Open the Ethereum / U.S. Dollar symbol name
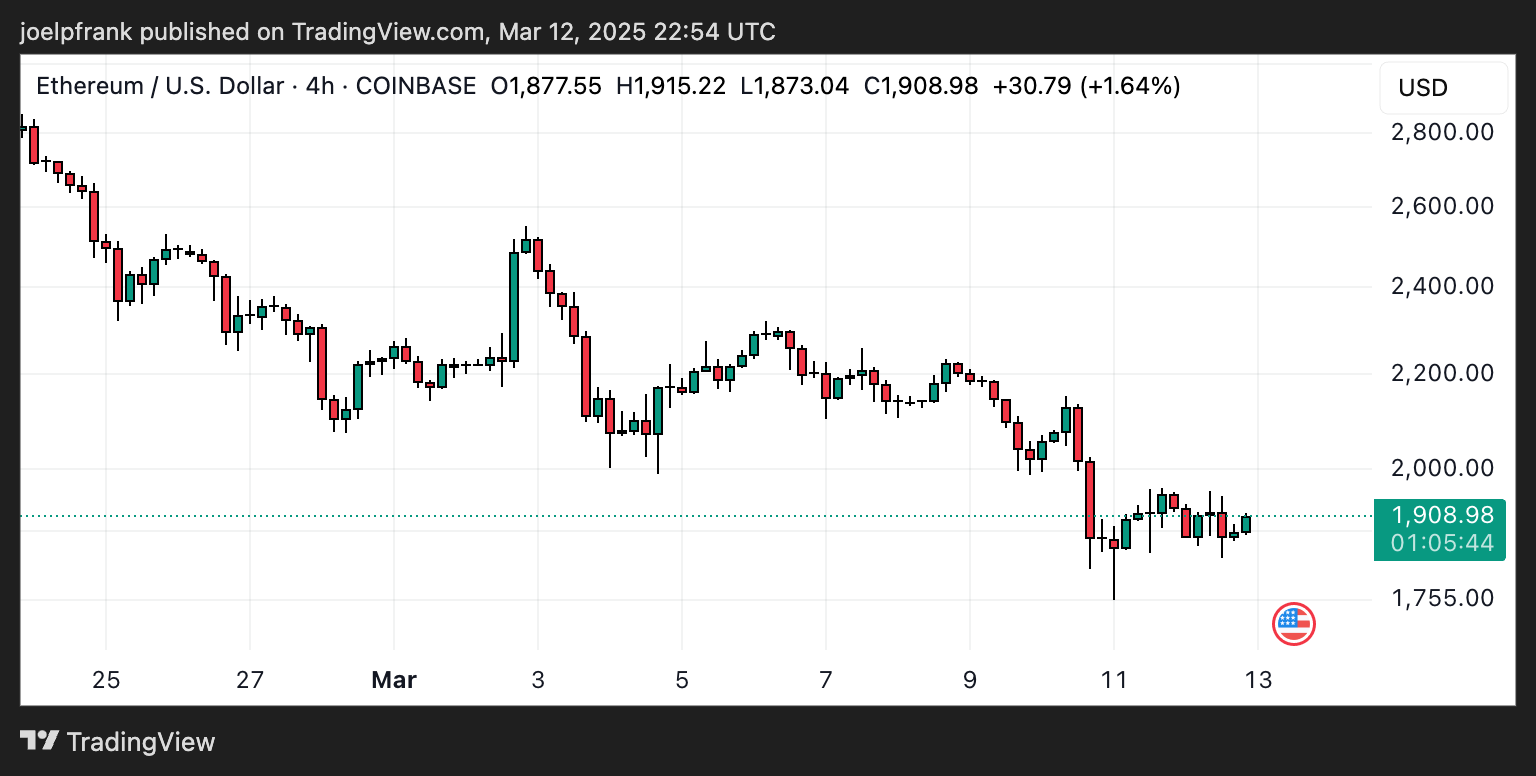1536x776 pixels. tap(157, 86)
